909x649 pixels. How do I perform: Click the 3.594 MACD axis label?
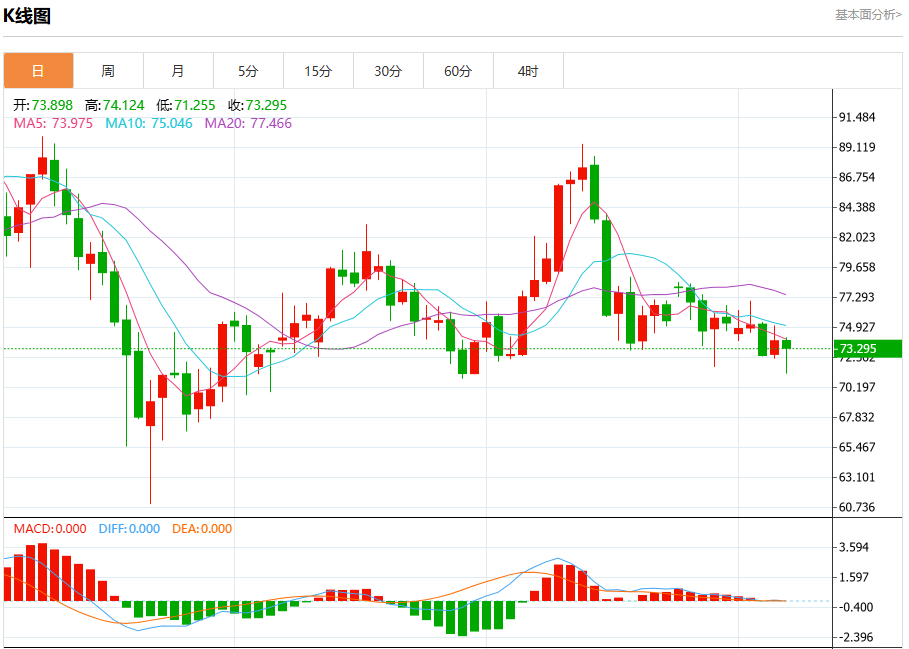[853, 547]
